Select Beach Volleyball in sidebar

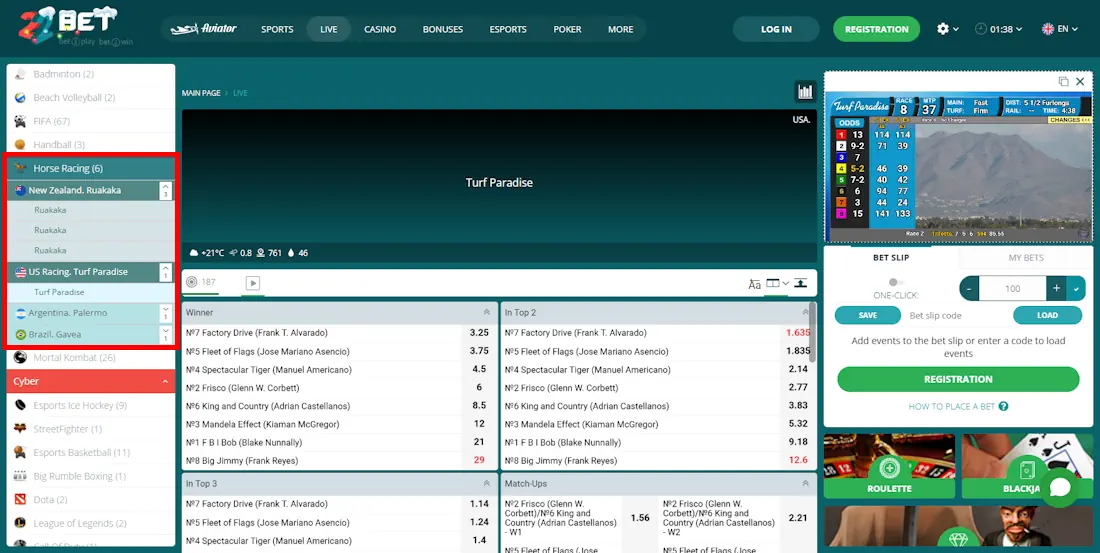91,98
